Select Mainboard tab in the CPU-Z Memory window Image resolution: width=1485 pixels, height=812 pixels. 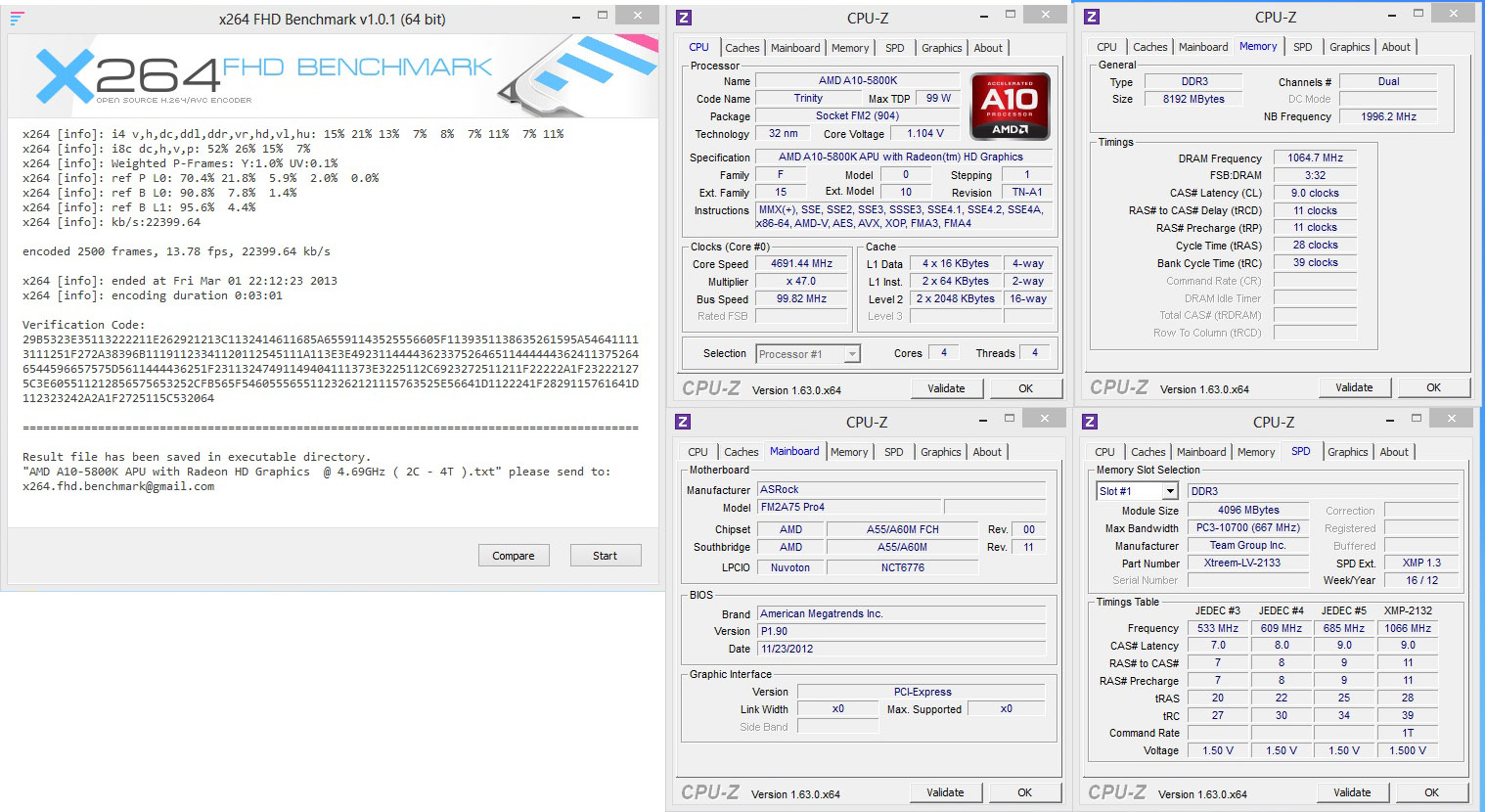click(1203, 47)
